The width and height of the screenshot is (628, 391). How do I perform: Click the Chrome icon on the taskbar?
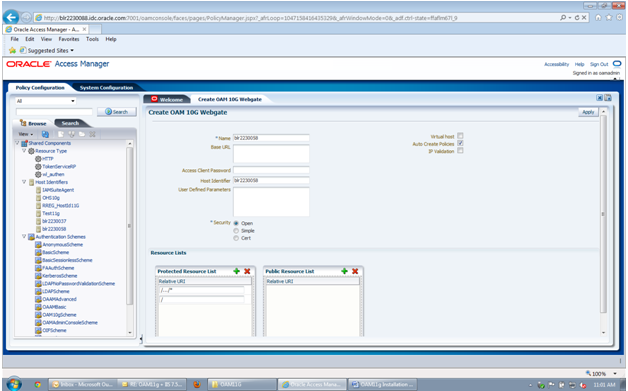click(x=37, y=384)
